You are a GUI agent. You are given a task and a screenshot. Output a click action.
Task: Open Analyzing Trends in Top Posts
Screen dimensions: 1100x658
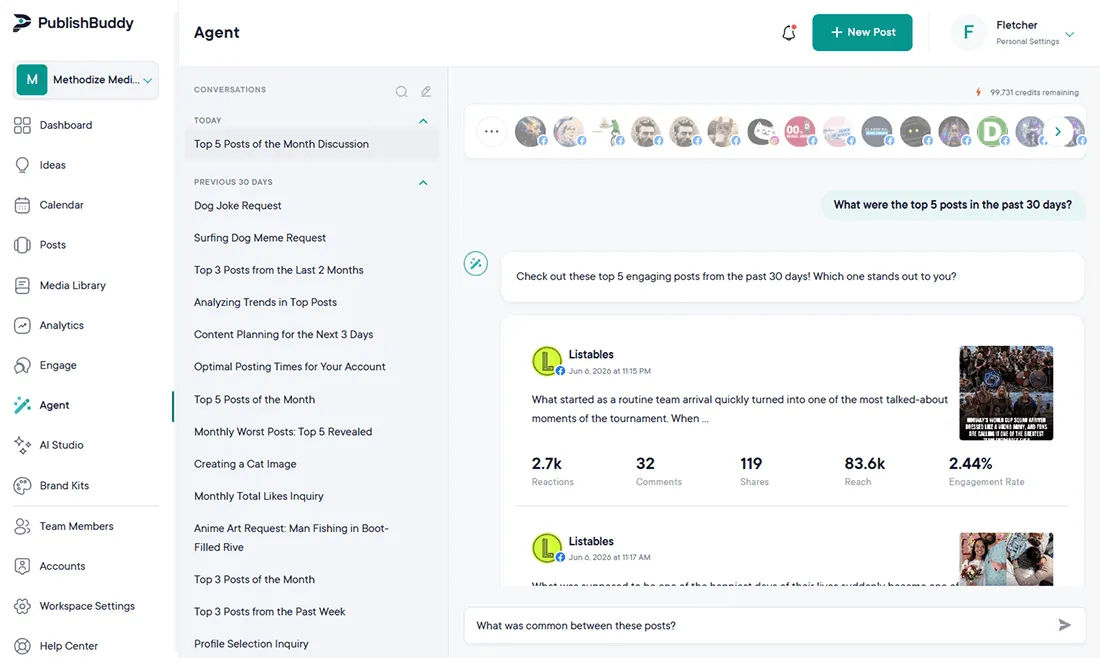(265, 302)
